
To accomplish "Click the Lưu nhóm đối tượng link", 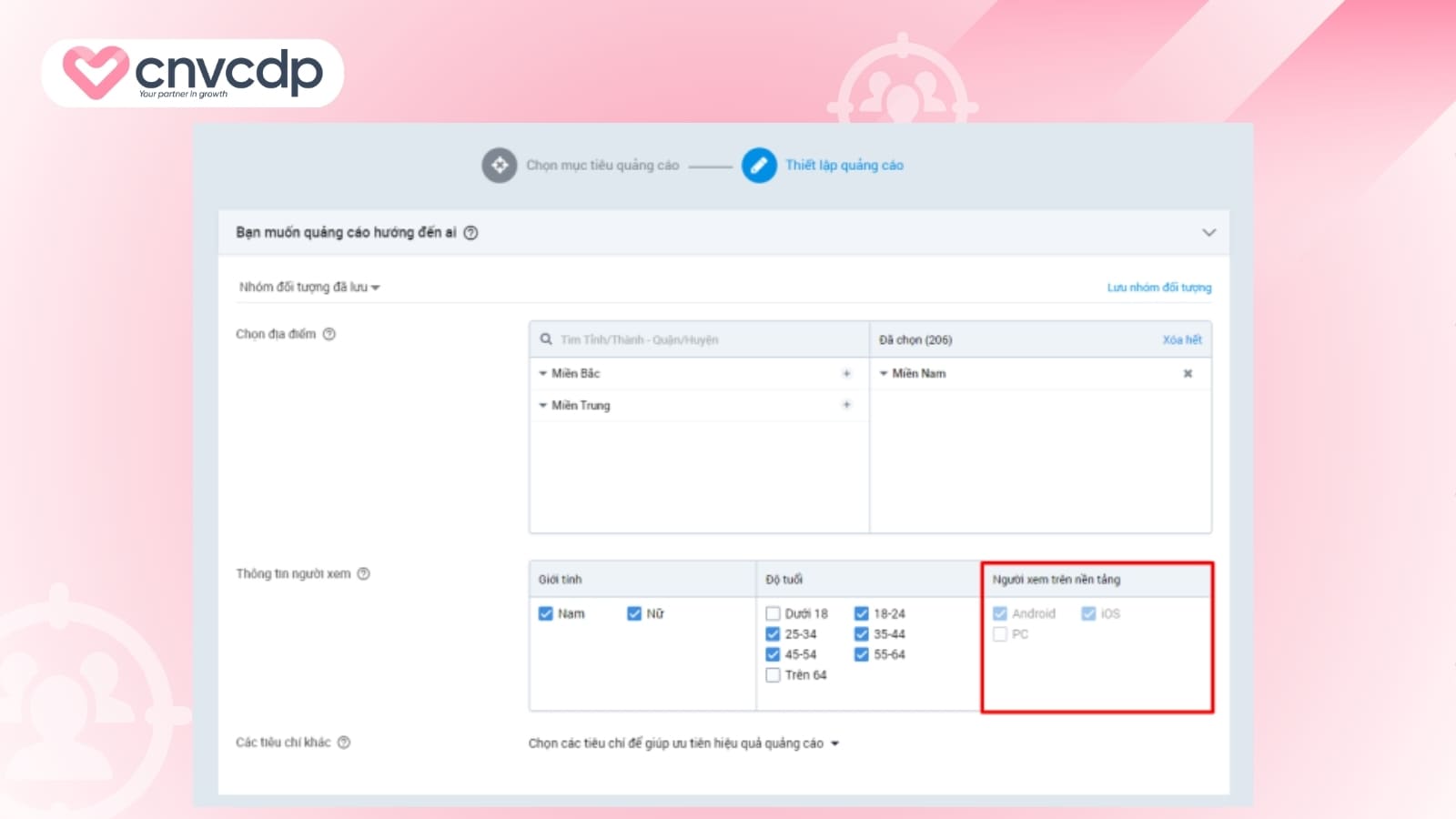I will tap(1158, 288).
